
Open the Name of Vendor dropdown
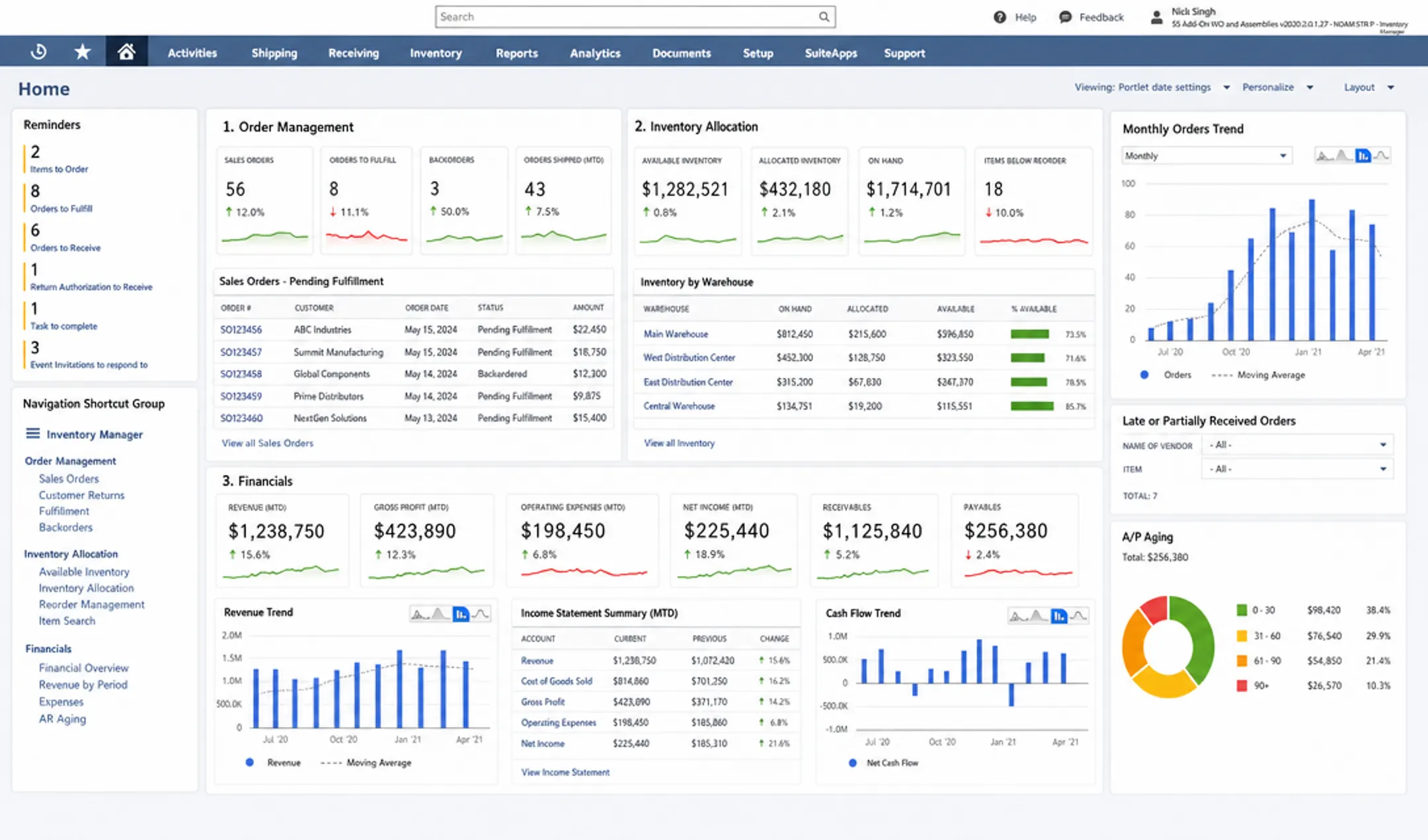(x=1297, y=445)
